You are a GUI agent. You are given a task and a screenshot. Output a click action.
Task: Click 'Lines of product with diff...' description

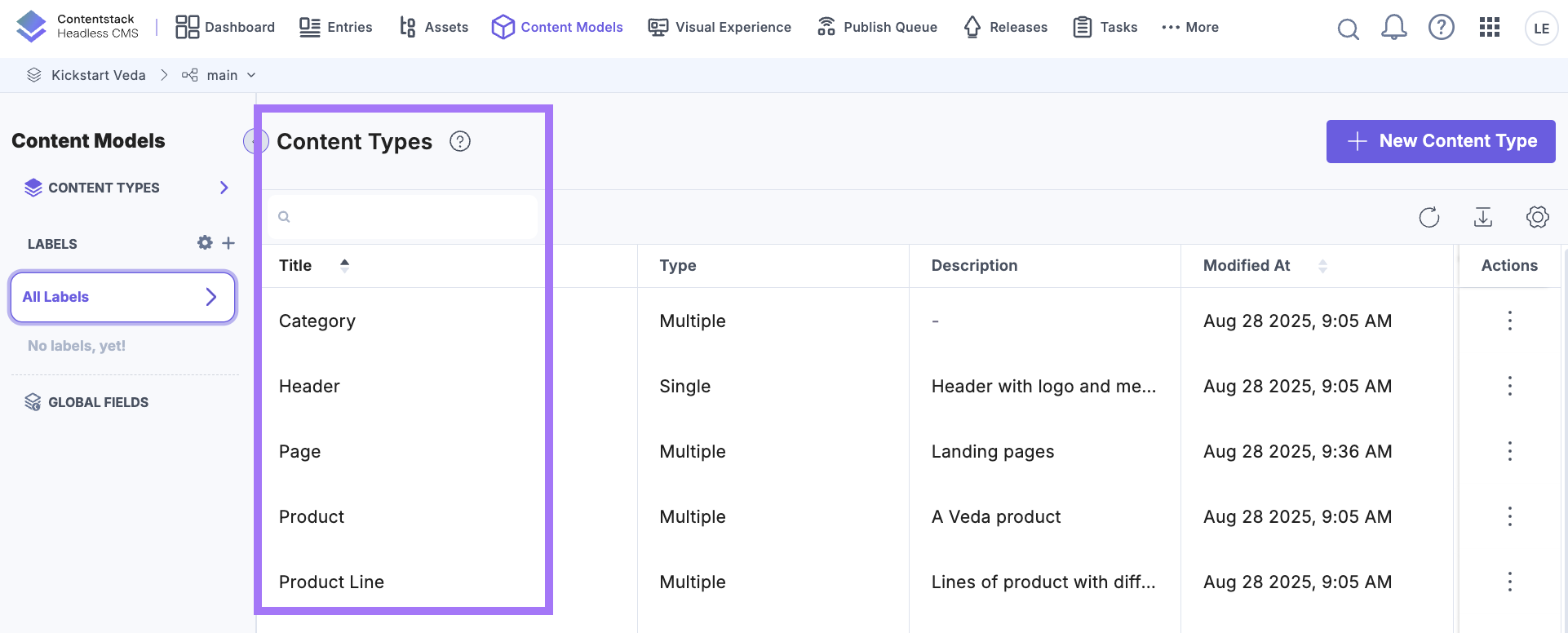pos(1044,582)
